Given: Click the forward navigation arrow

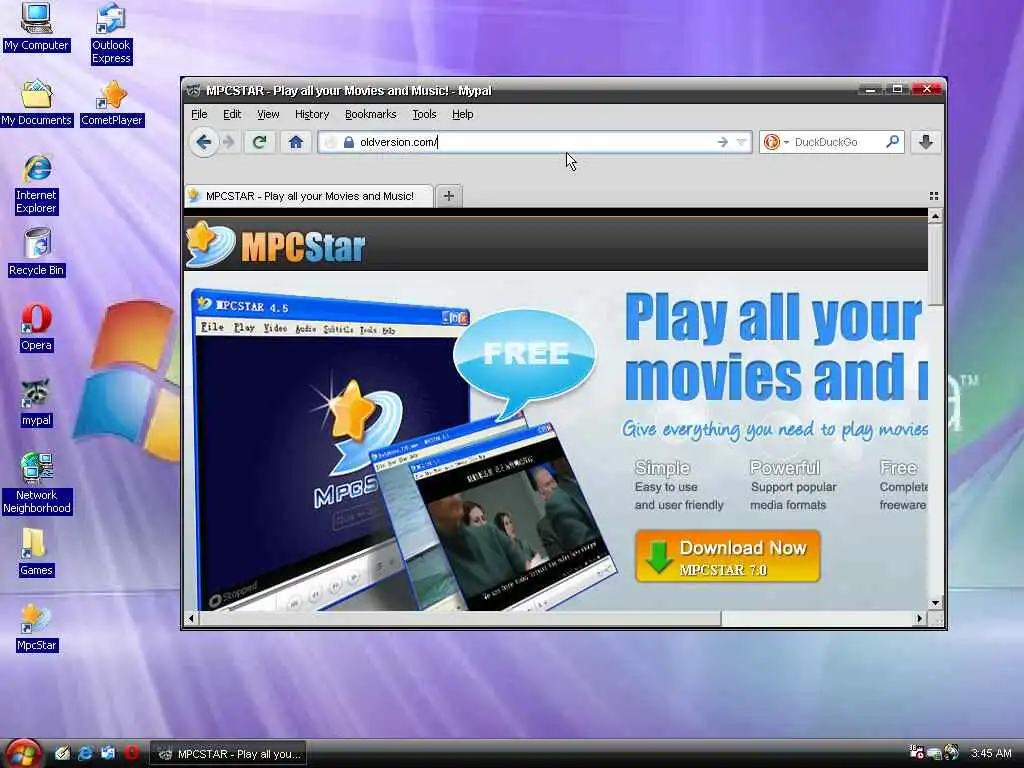Looking at the screenshot, I should click(229, 142).
